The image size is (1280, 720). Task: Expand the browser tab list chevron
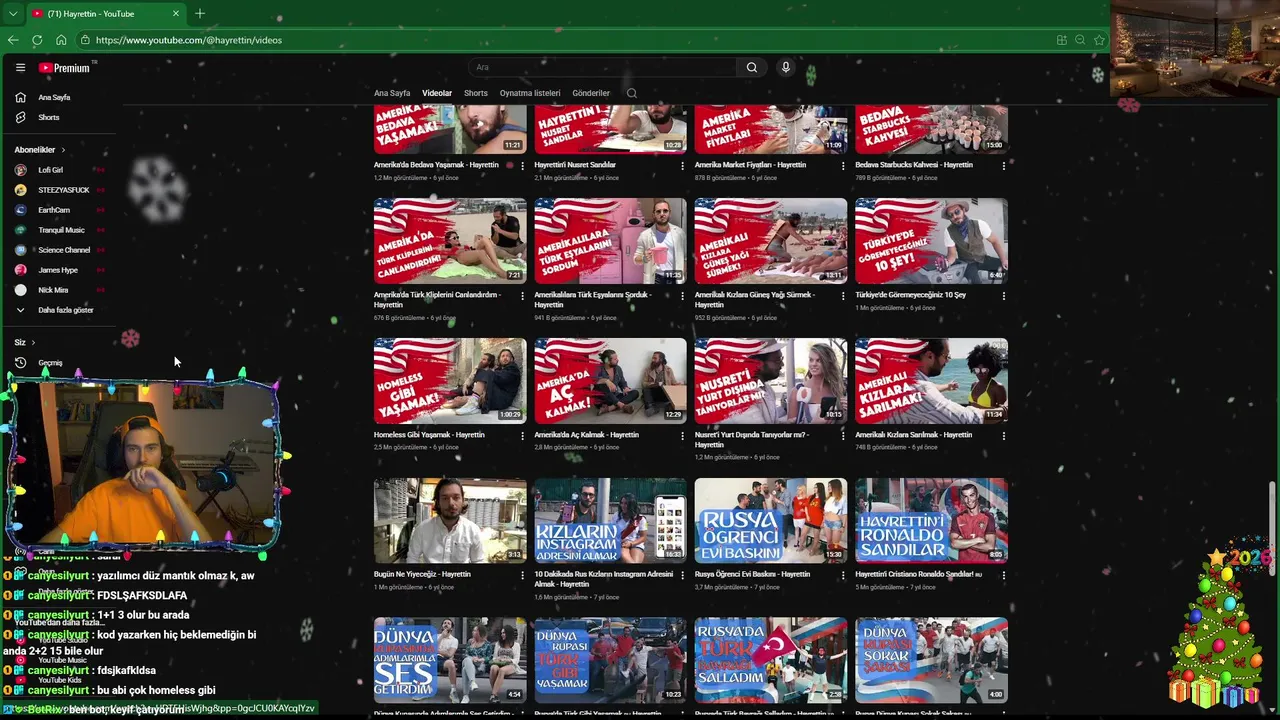click(x=13, y=14)
